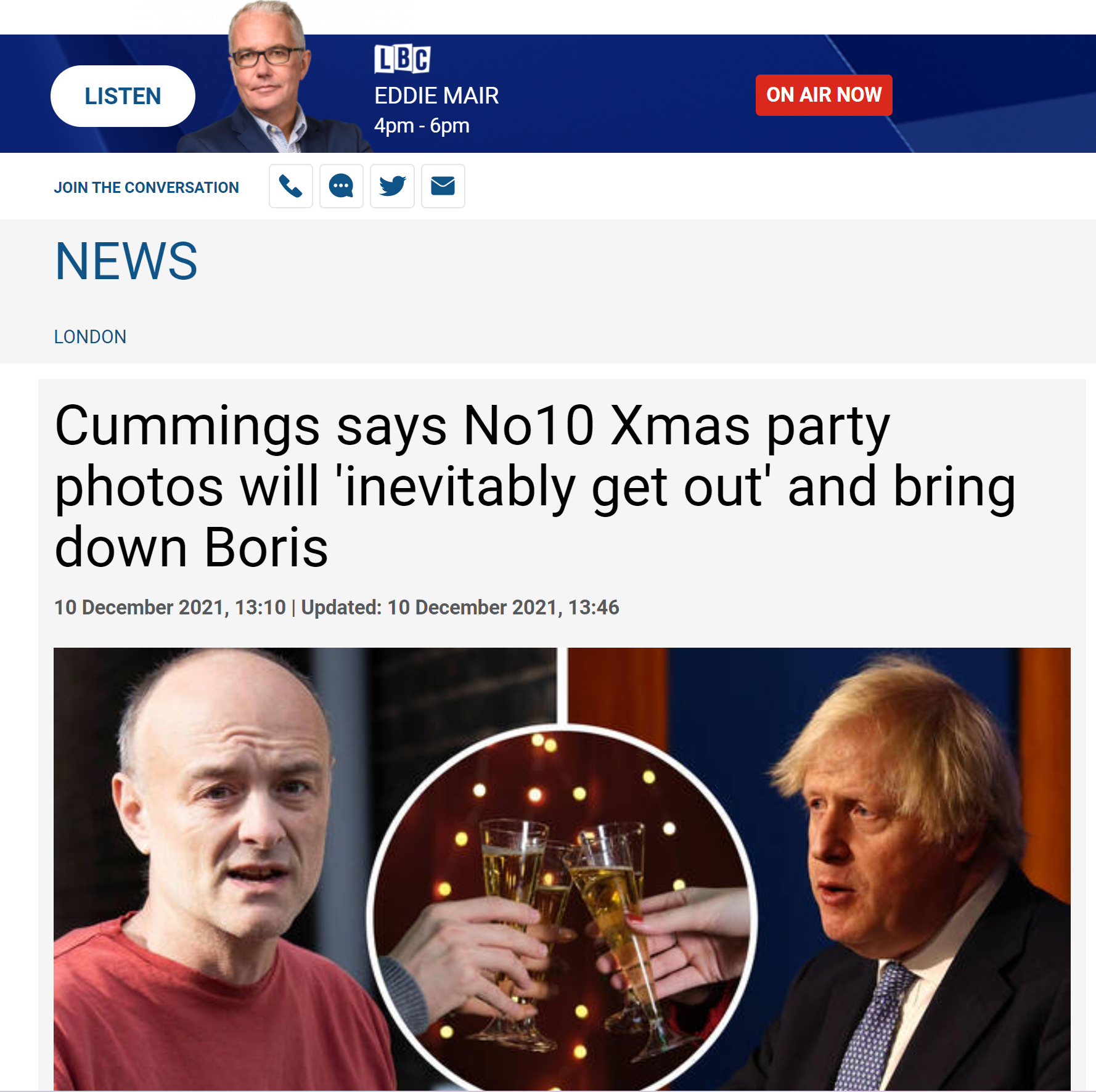Open the phone call icon

pos(291,186)
